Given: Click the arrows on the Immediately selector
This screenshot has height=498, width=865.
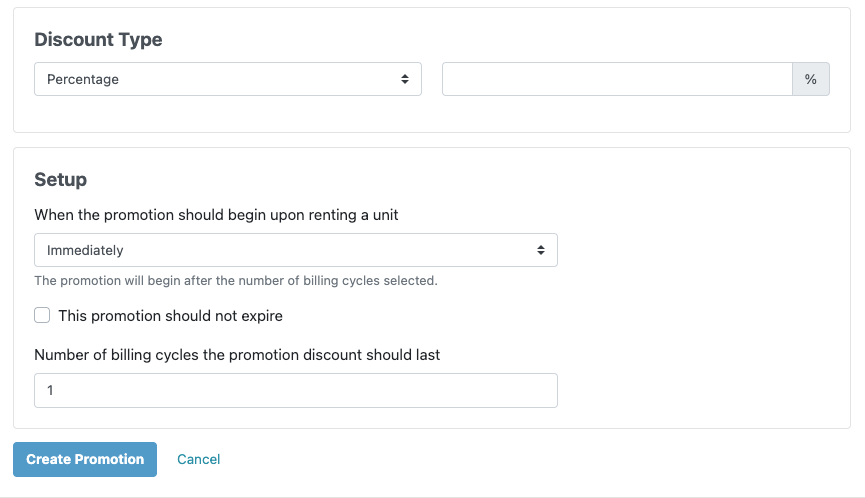Looking at the screenshot, I should 540,250.
